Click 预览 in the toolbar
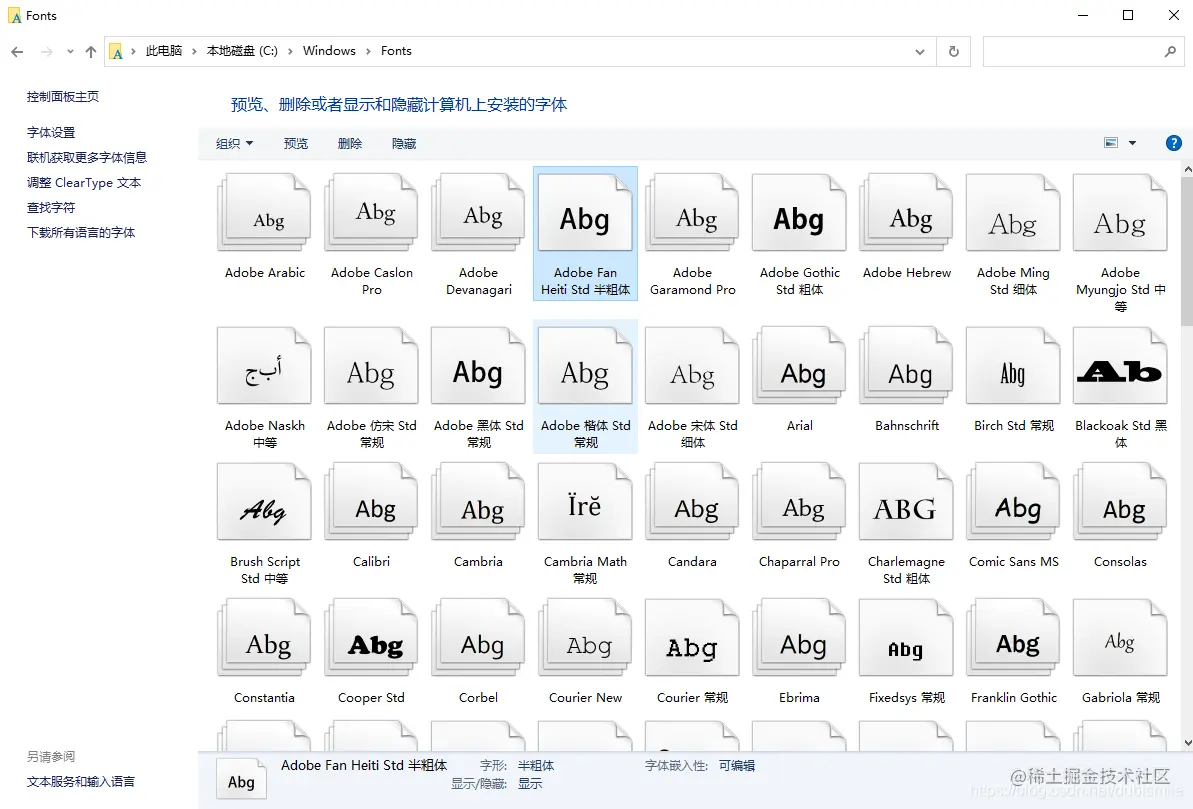This screenshot has width=1193, height=809. click(296, 143)
